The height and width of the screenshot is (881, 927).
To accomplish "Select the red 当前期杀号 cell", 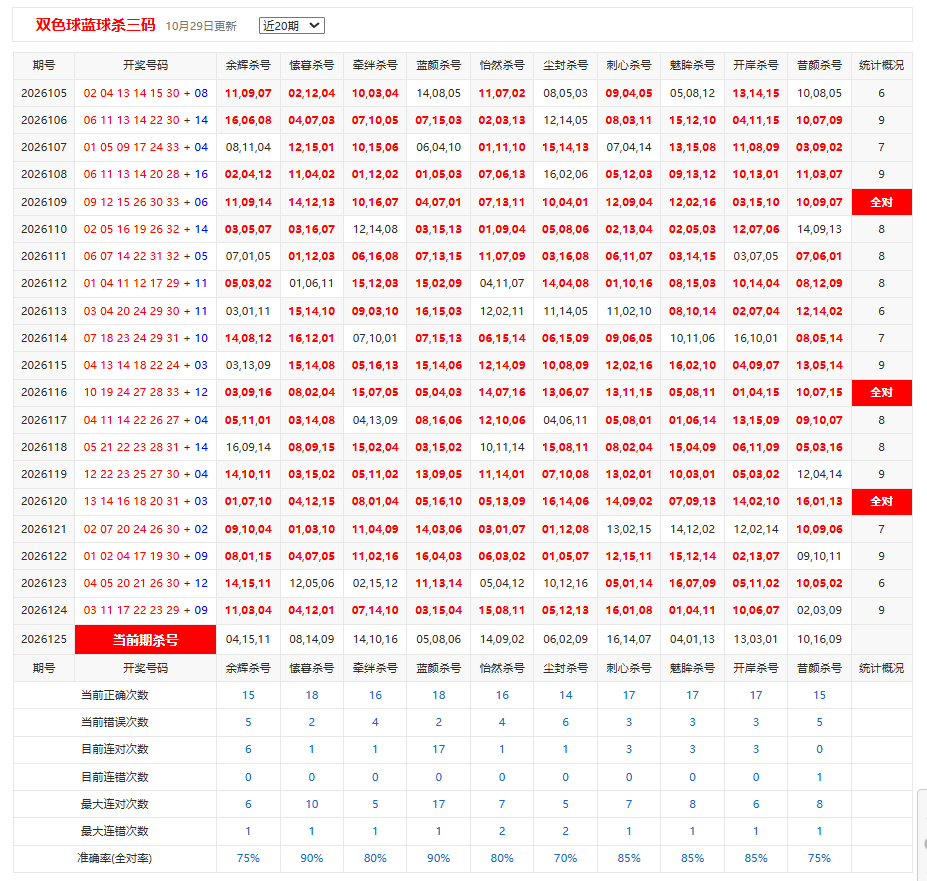I will (145, 639).
